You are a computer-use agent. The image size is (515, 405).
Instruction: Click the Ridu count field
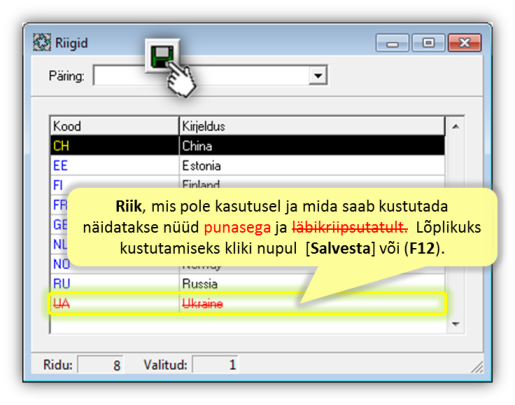[100, 365]
